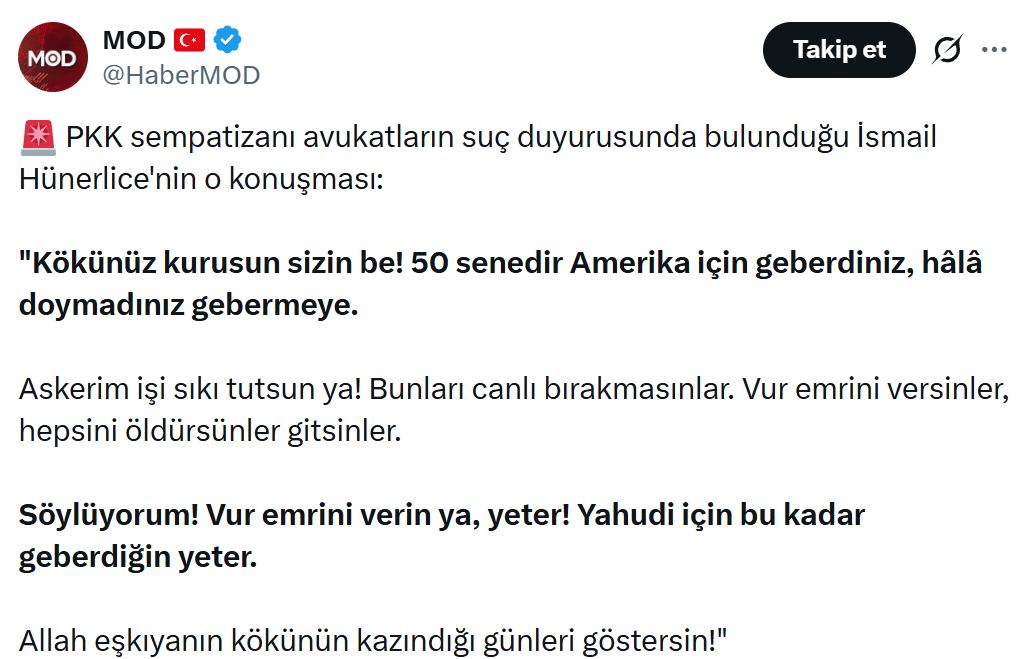Click the Turkish flag emoji beside MOD
The width and height of the screenshot is (1026, 659).
[x=190, y=41]
